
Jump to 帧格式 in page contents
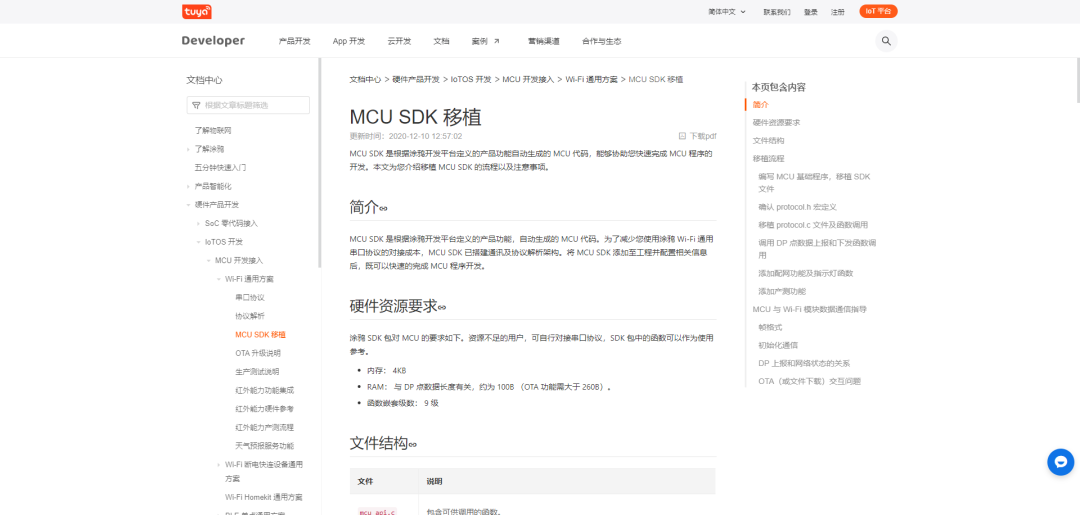click(770, 327)
